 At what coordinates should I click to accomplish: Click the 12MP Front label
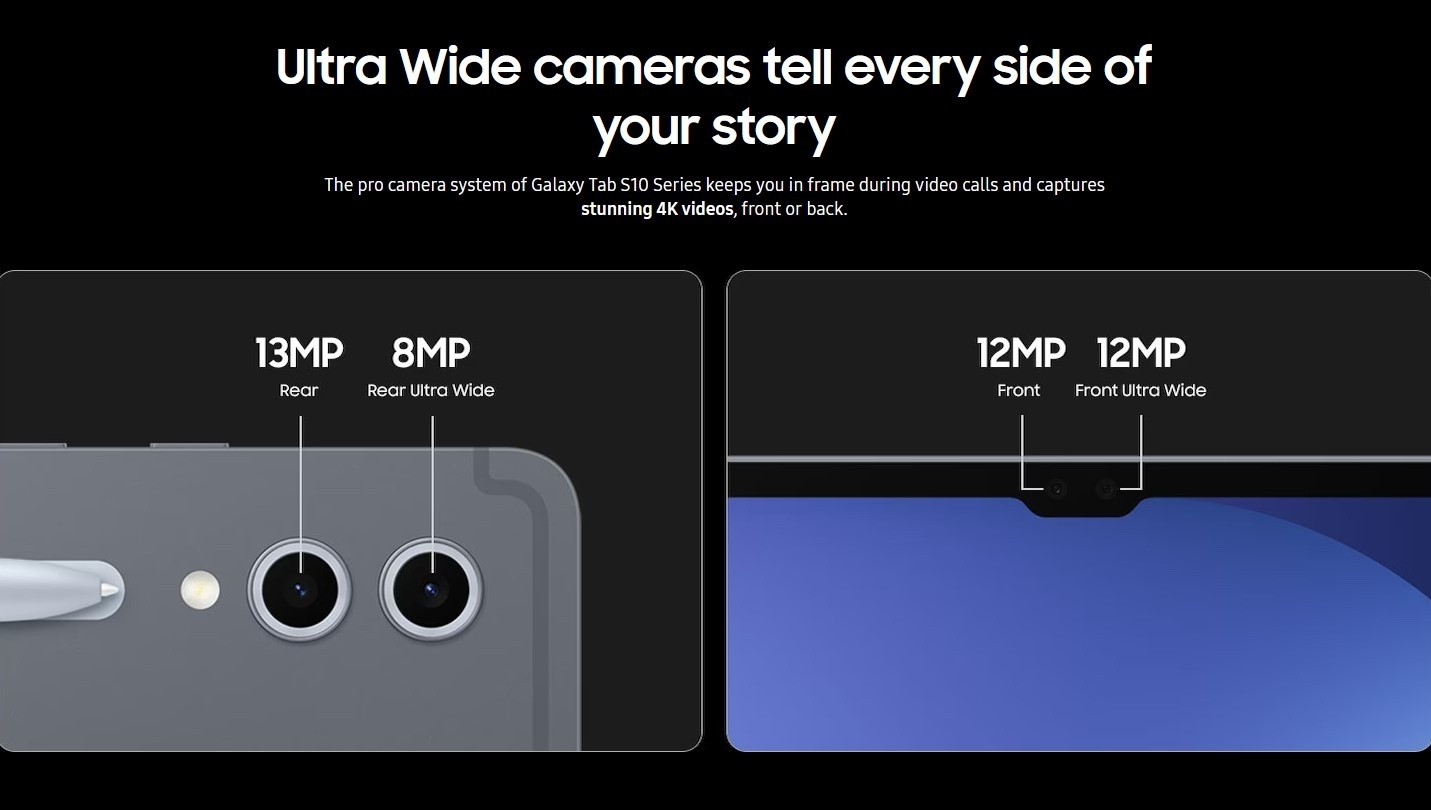tap(1020, 352)
